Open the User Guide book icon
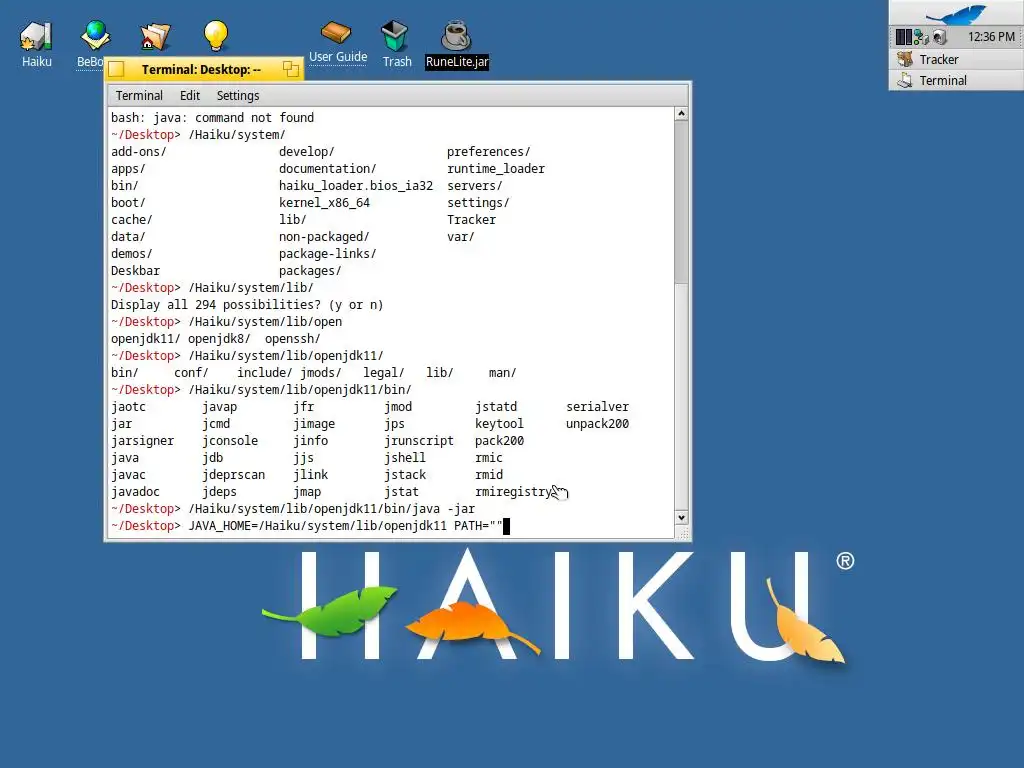1024x768 pixels. pos(336,32)
